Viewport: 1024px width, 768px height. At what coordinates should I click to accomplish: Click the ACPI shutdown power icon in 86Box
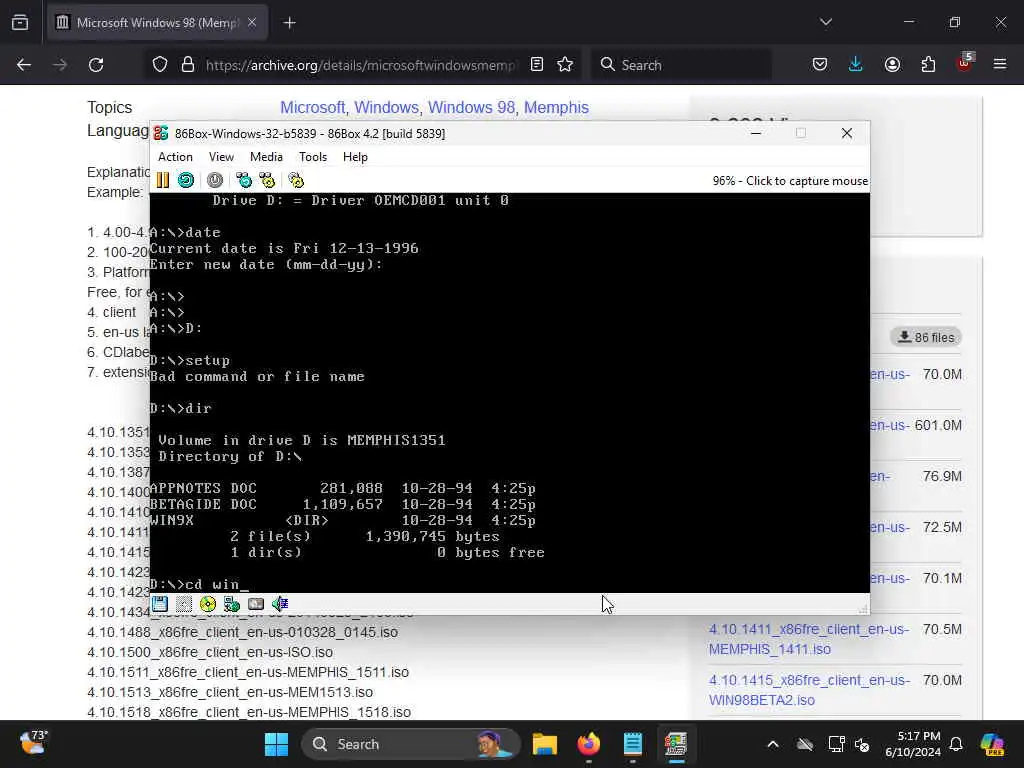click(215, 180)
